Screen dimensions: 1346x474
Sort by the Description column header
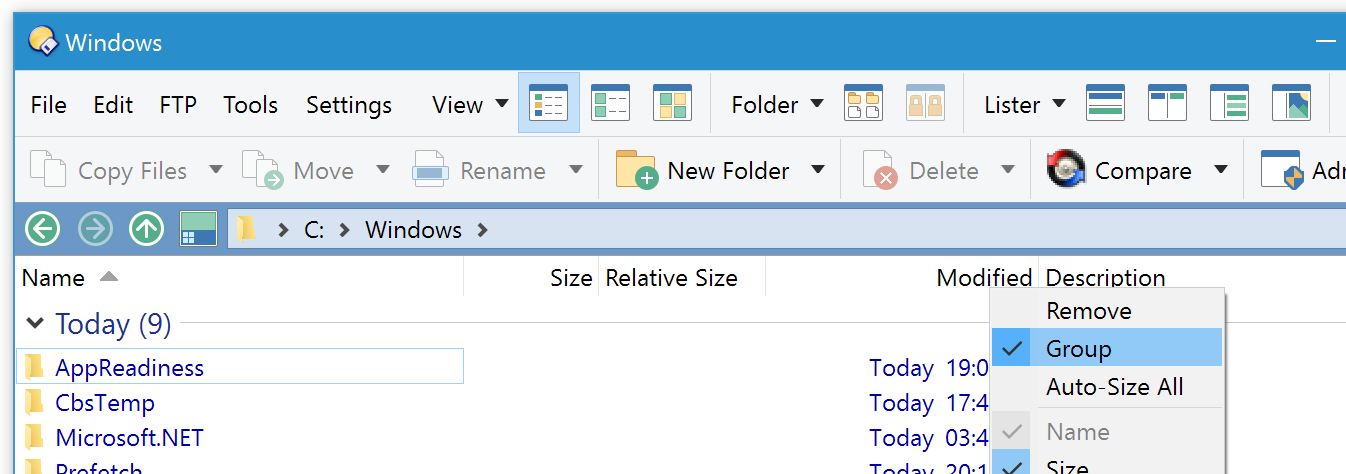tap(1105, 277)
